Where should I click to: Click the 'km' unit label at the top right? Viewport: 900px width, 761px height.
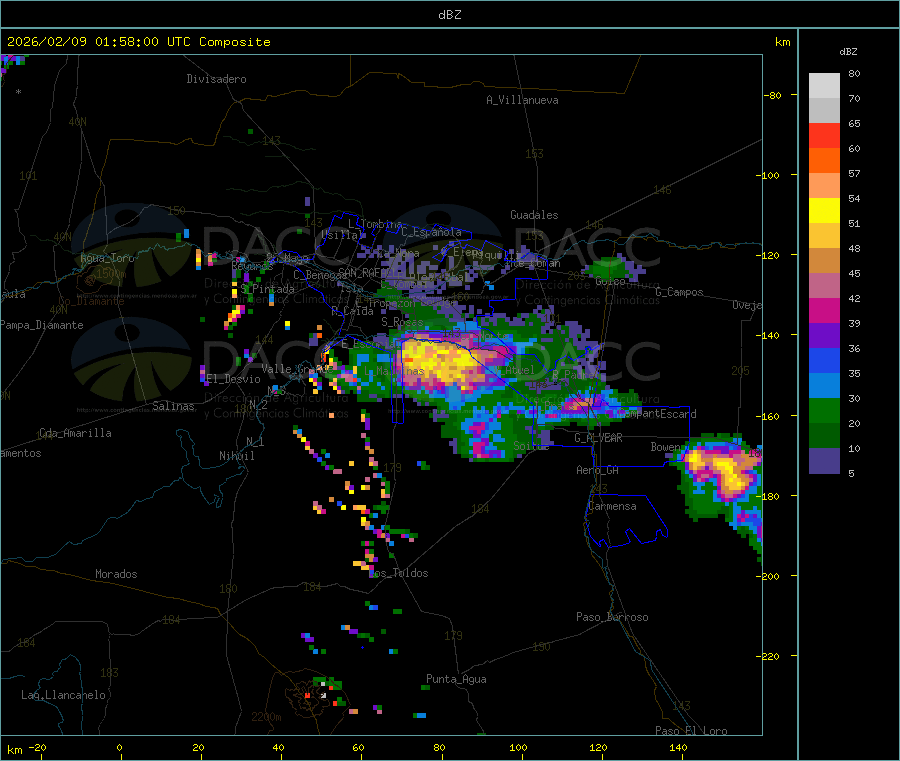[x=782, y=42]
